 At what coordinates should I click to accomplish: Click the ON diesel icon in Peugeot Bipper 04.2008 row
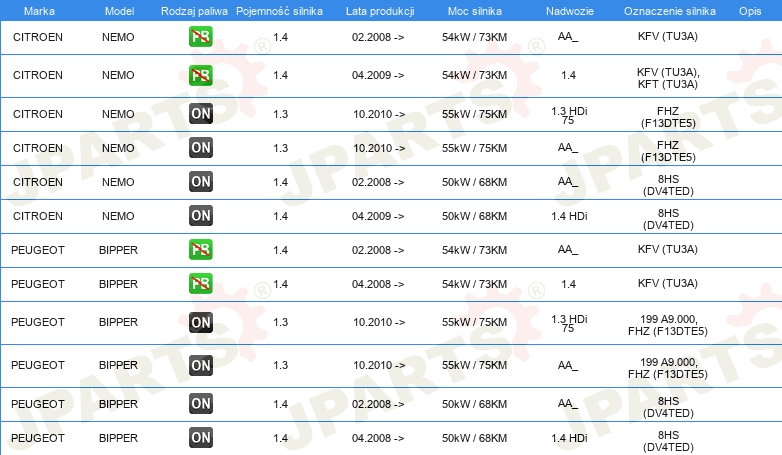200,438
